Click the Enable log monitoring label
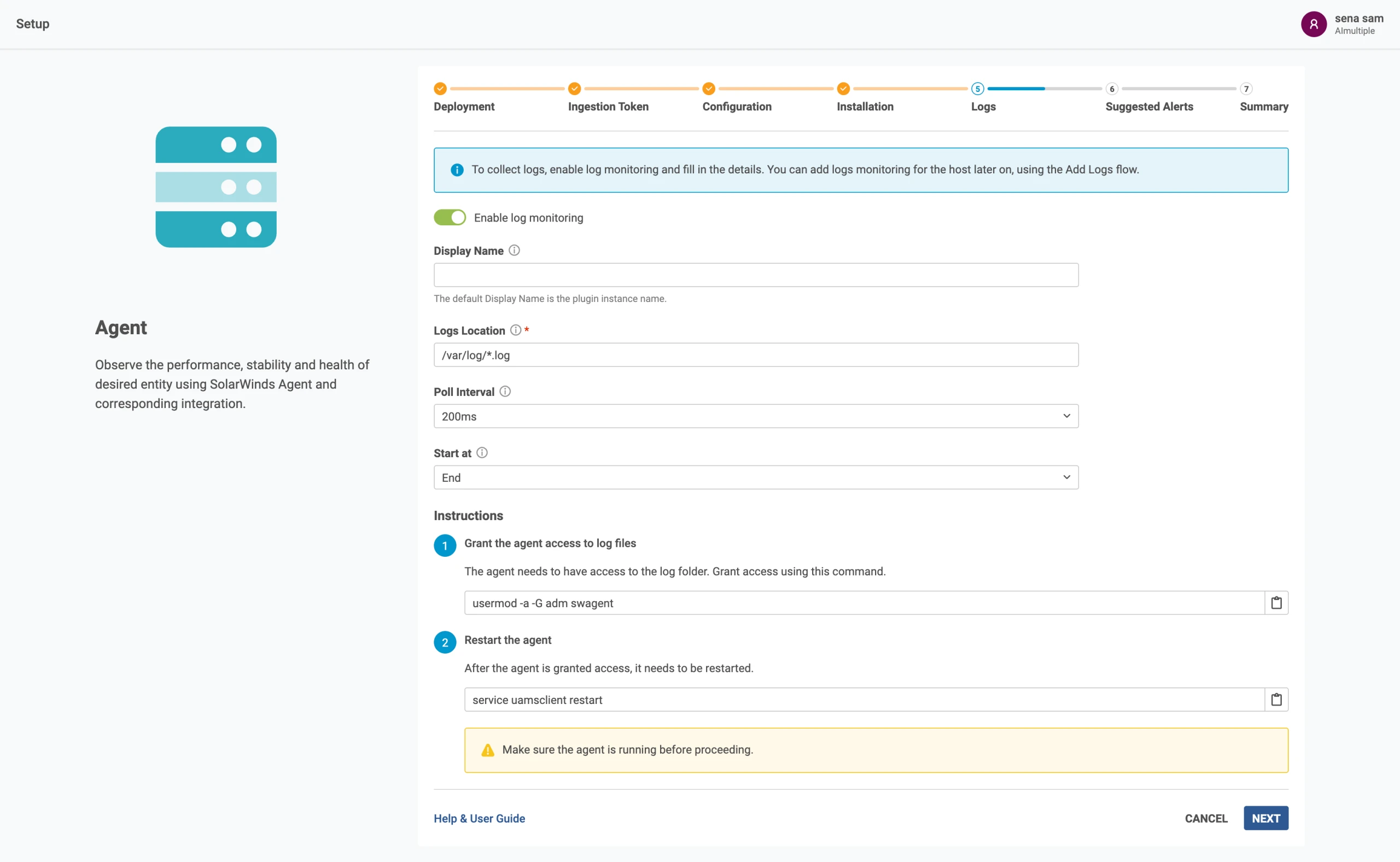Screen dimensions: 1400x862 [528, 218]
